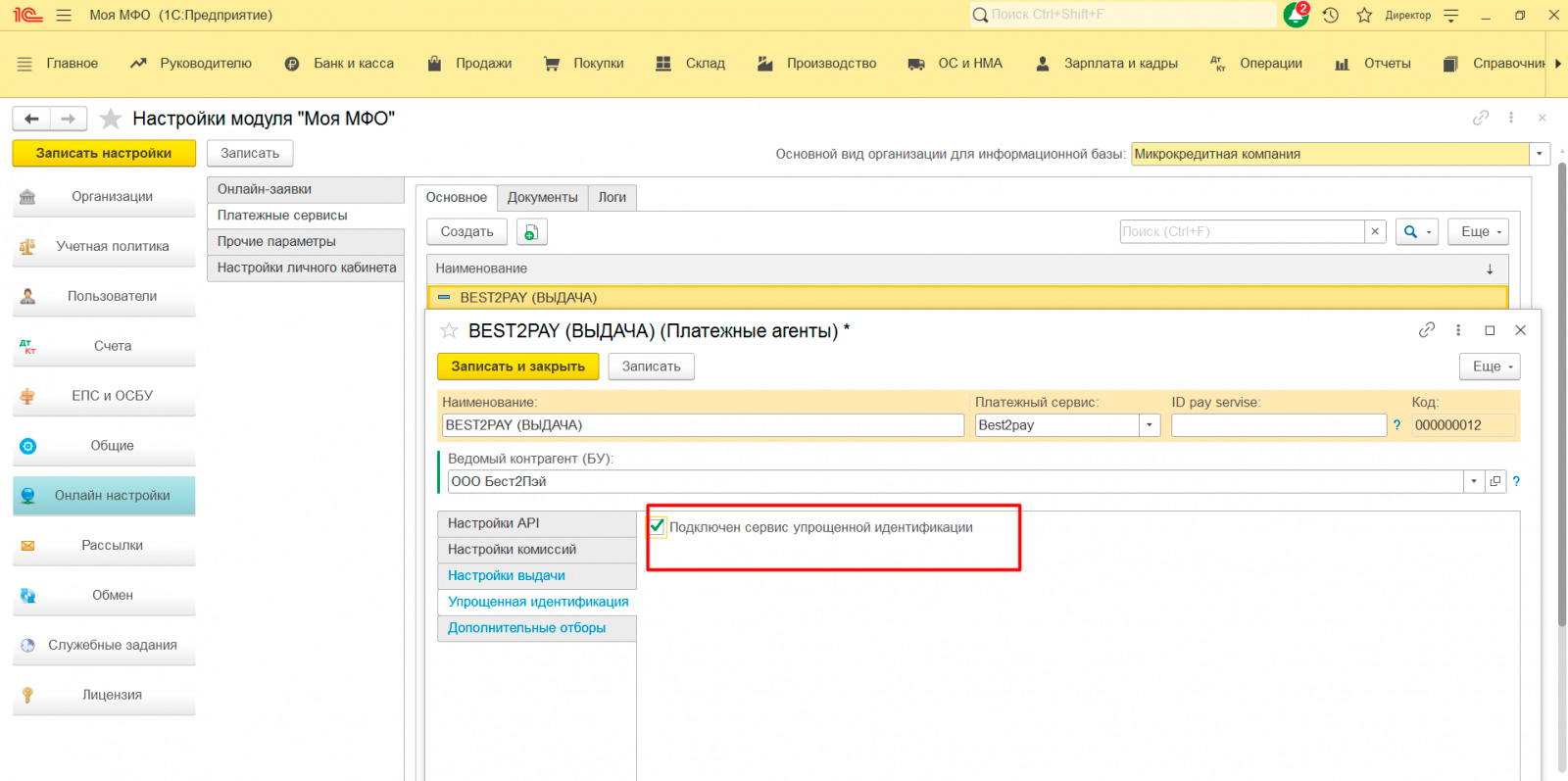Focus the ID pay servise input field
The image size is (1568, 781).
point(1279,425)
